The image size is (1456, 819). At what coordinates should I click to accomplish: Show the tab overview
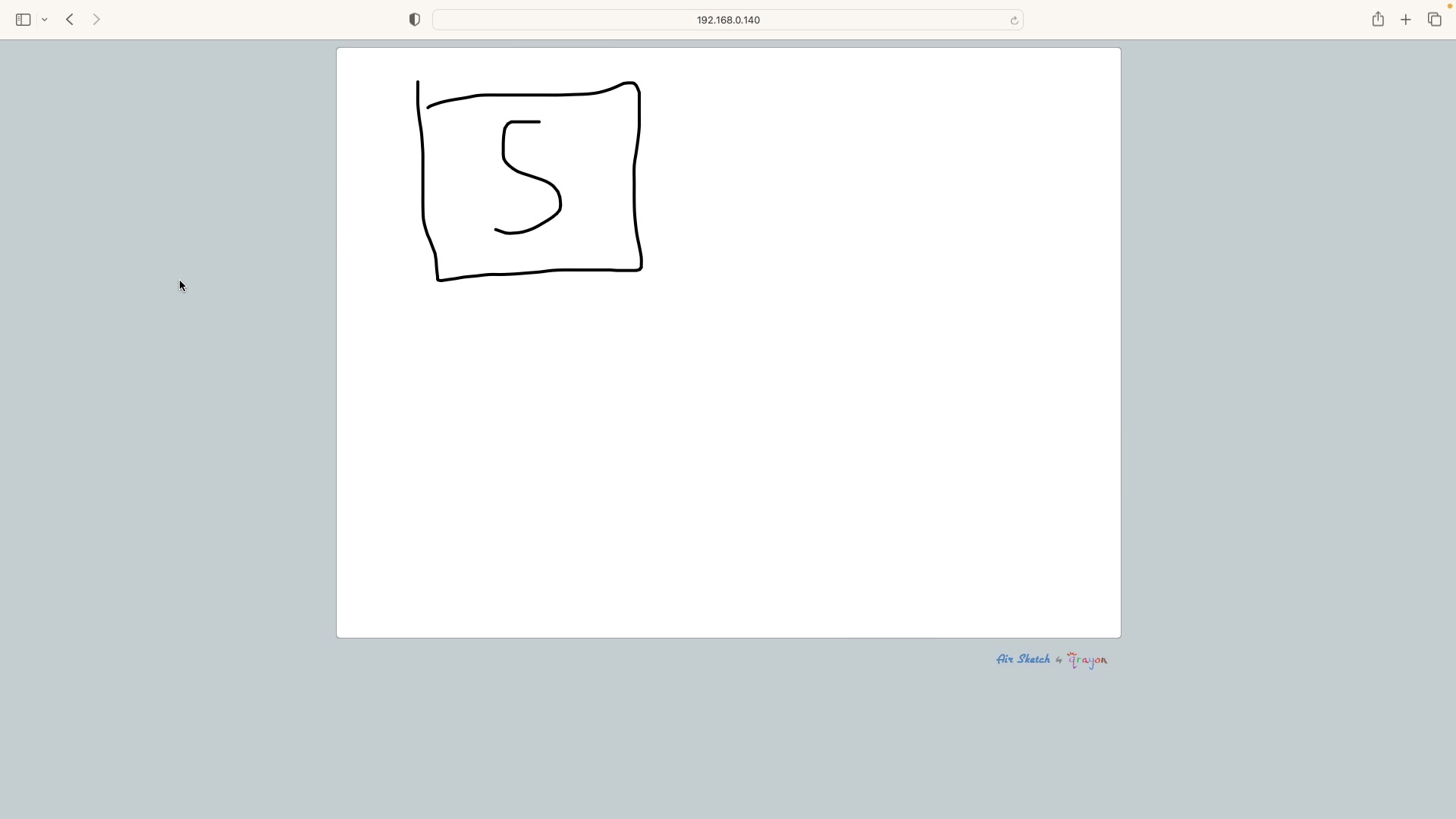point(1434,20)
